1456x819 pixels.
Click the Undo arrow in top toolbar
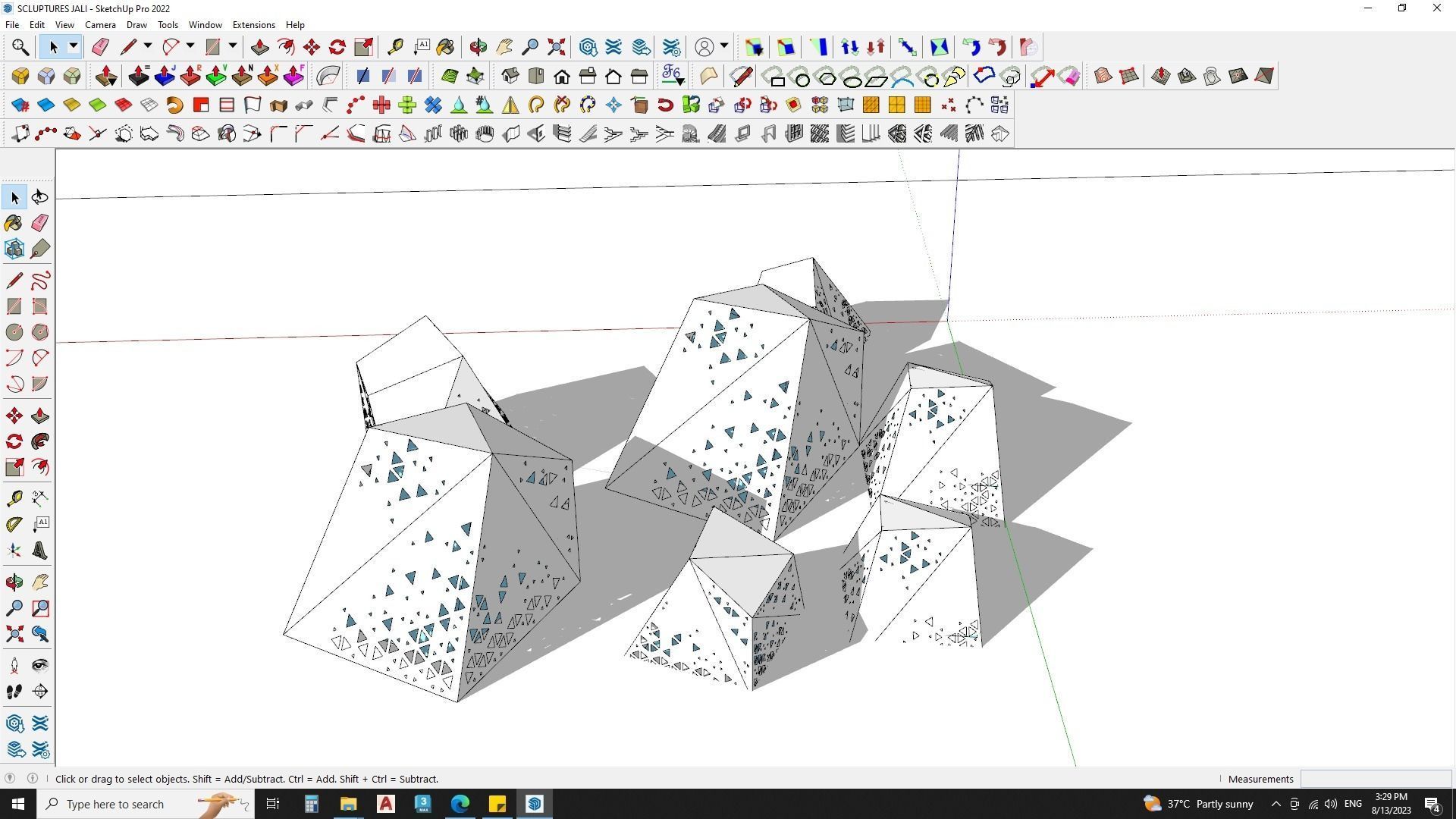pyautogui.click(x=971, y=47)
